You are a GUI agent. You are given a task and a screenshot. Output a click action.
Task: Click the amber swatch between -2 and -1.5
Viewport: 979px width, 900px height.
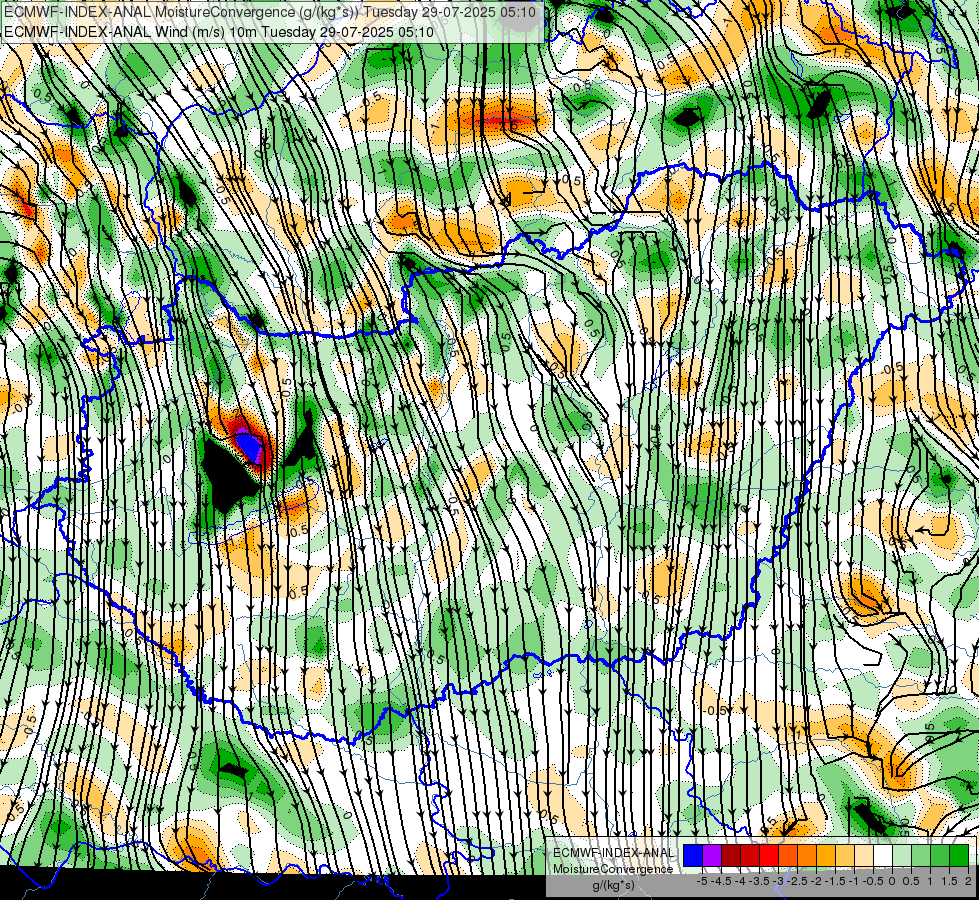[x=826, y=856]
